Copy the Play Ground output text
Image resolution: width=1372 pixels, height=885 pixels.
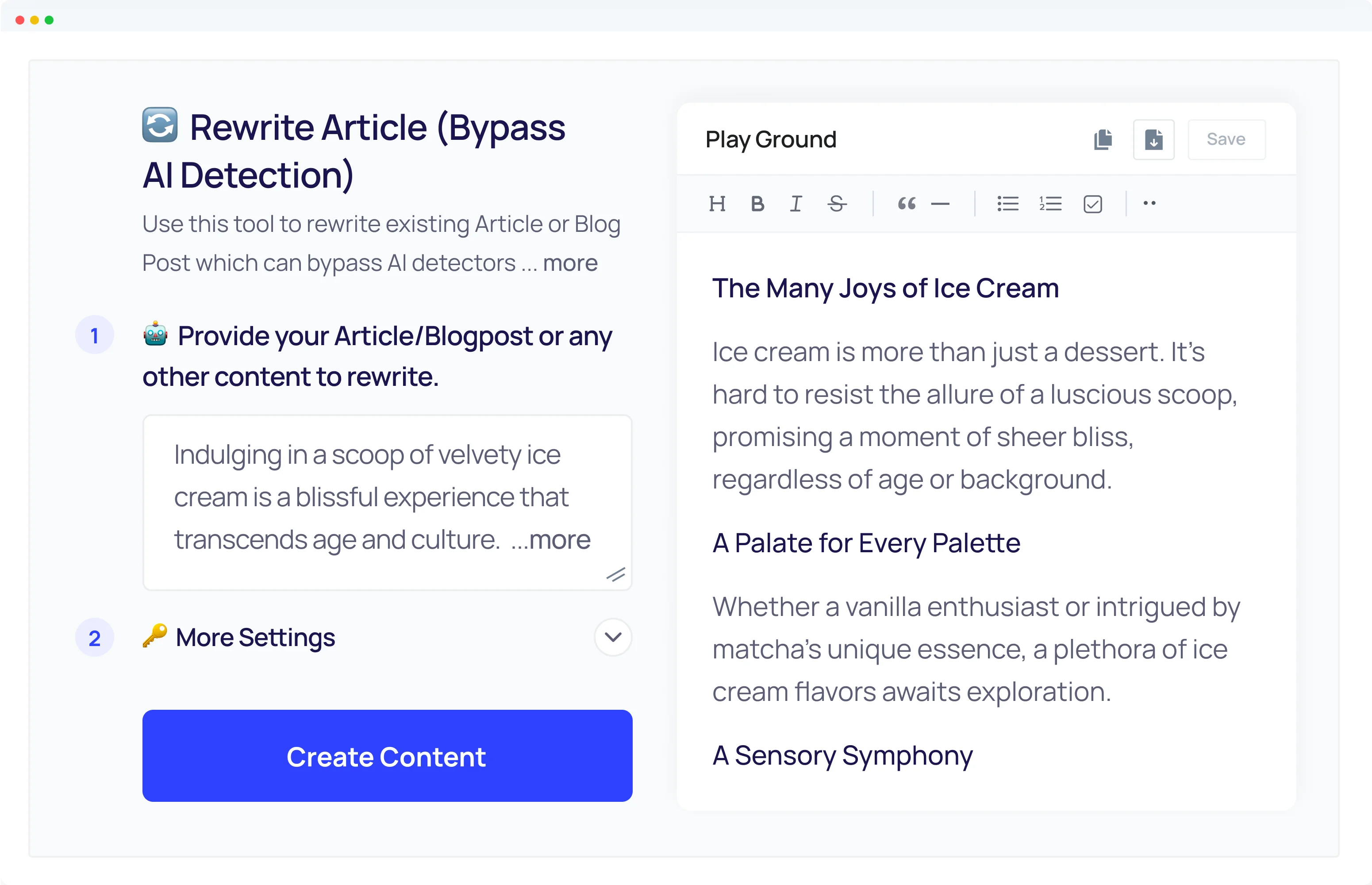point(1103,139)
